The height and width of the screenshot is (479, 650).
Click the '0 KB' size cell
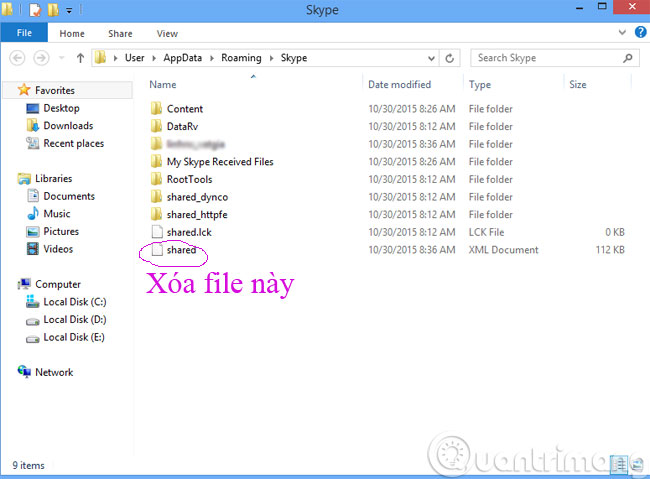[x=614, y=232]
